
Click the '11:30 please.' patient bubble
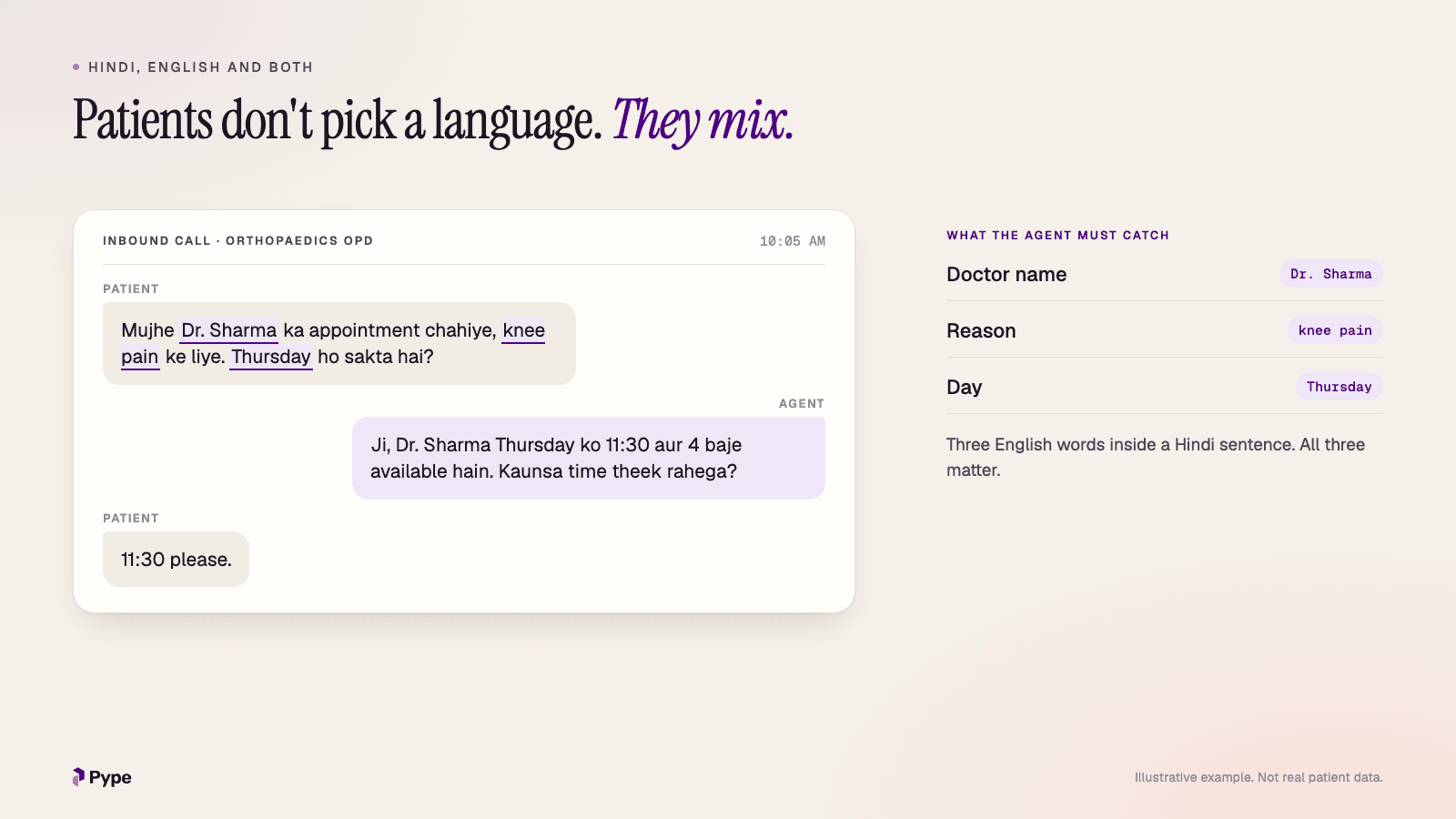point(176,560)
